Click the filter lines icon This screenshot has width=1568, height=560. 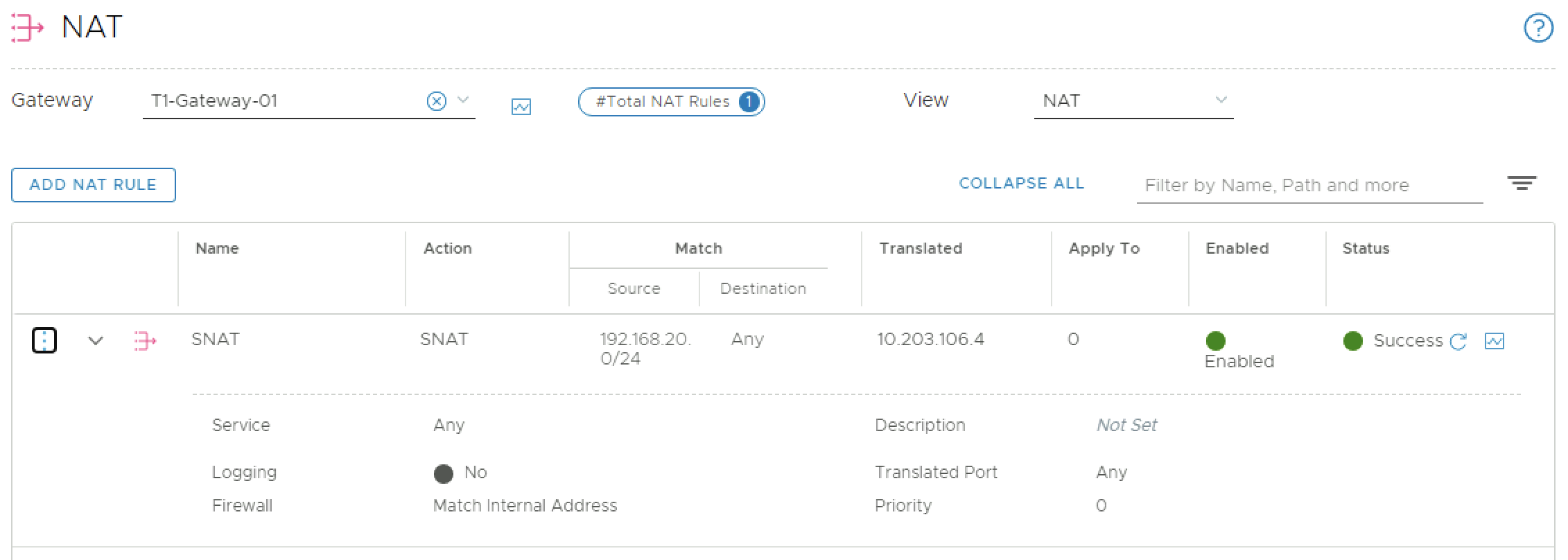tap(1522, 183)
